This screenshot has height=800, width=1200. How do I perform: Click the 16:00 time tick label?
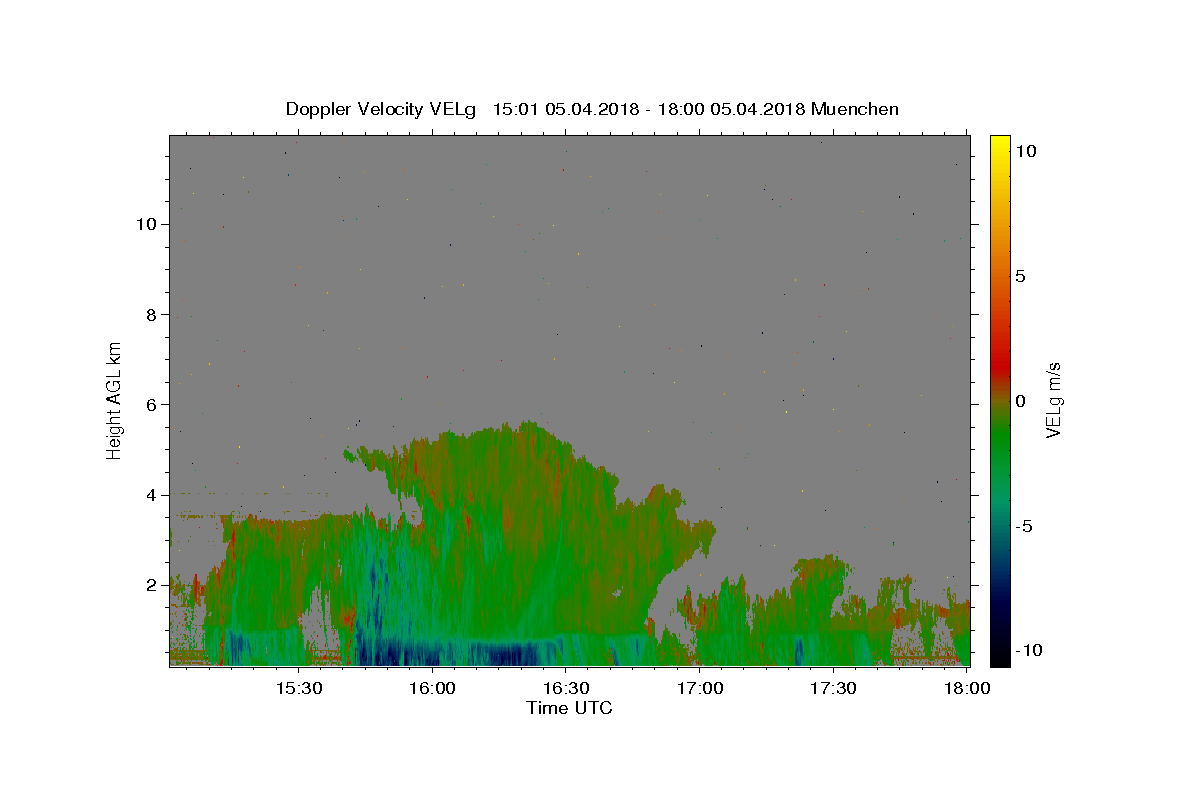tap(433, 688)
